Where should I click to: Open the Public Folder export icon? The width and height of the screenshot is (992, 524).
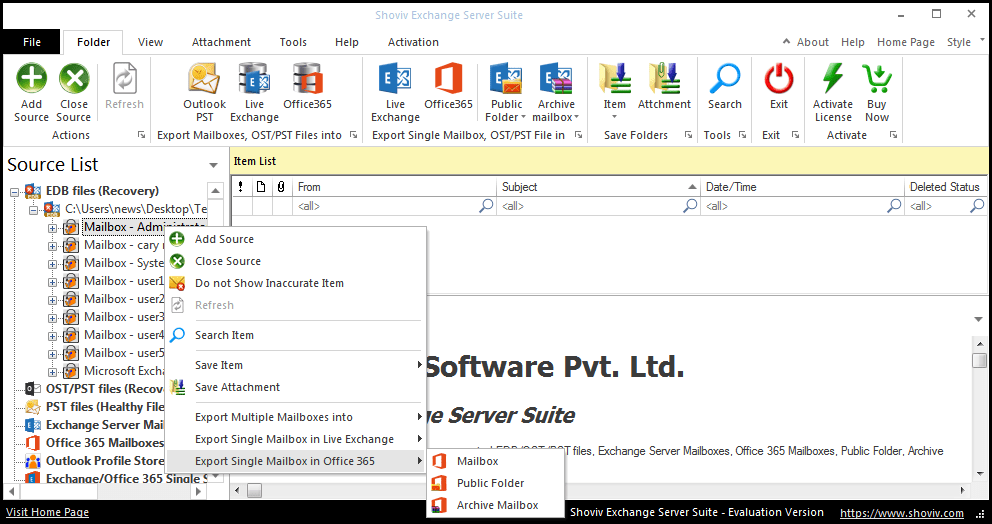tap(505, 78)
